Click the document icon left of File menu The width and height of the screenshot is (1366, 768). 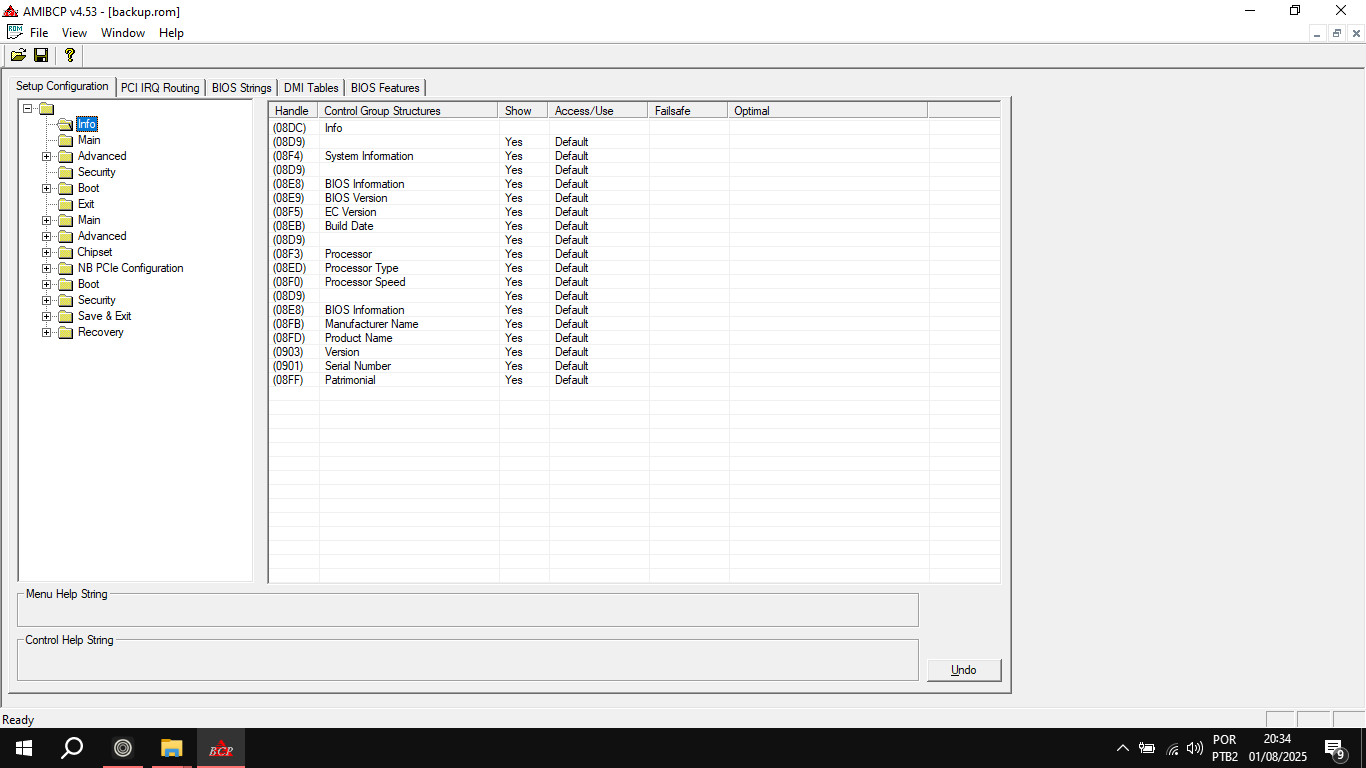click(15, 32)
